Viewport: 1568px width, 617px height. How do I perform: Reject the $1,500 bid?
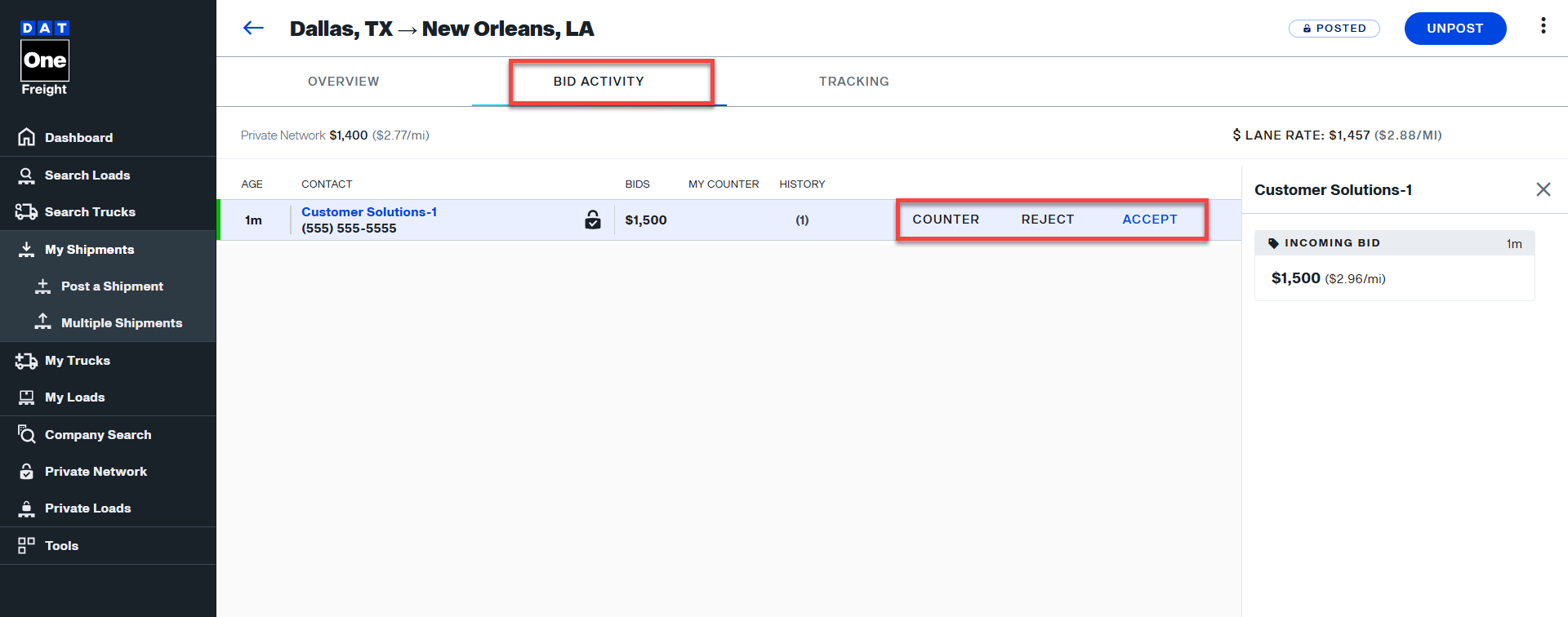coord(1048,220)
